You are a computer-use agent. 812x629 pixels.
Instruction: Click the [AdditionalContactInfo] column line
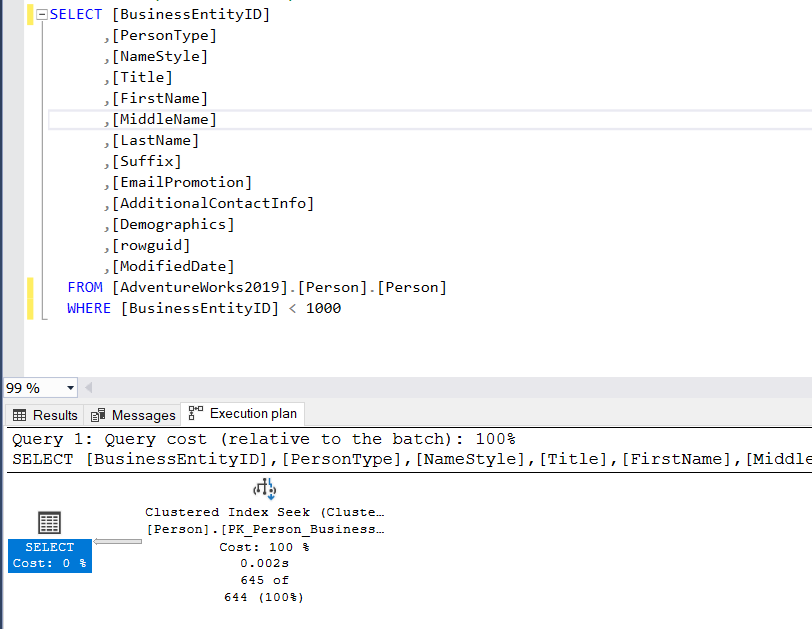coord(209,203)
